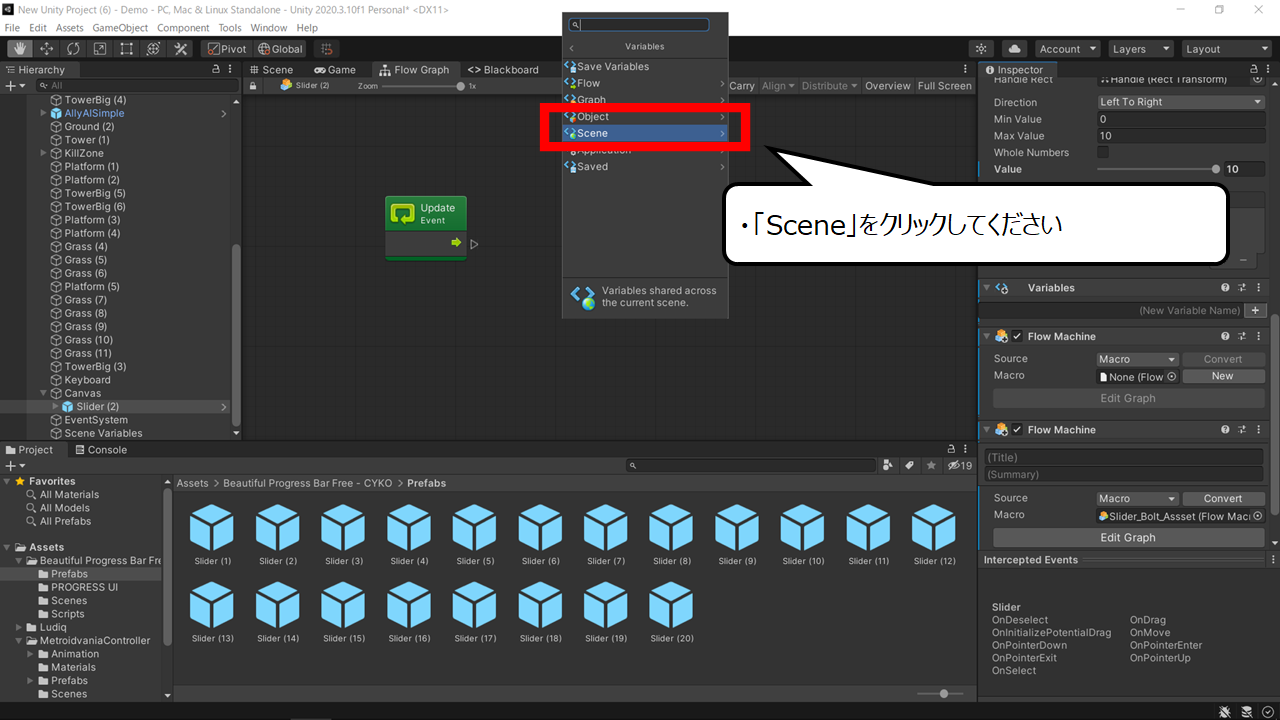Viewport: 1280px width, 720px height.
Task: Search by type icon in Project
Action: 888,465
